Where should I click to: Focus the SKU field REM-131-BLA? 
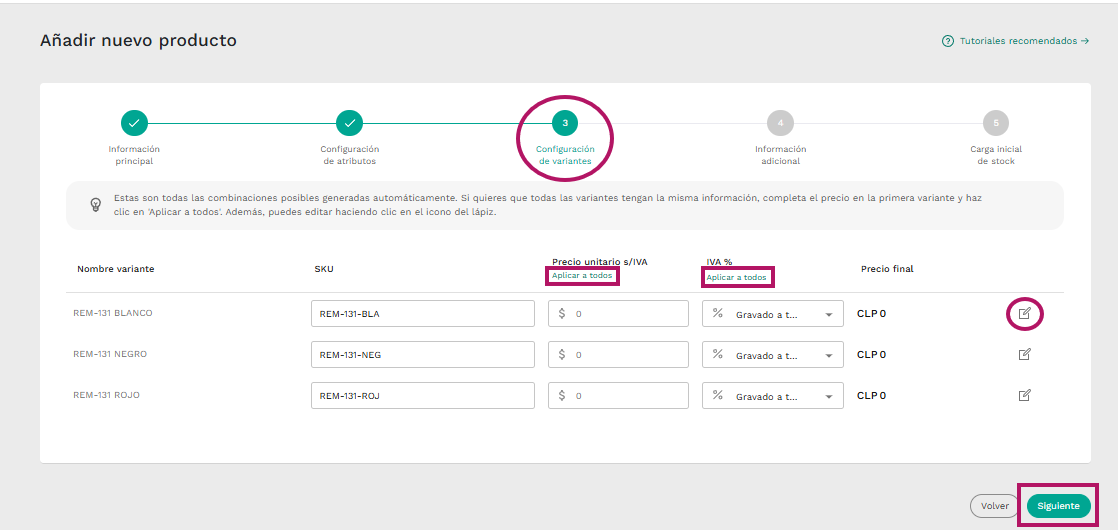point(423,314)
